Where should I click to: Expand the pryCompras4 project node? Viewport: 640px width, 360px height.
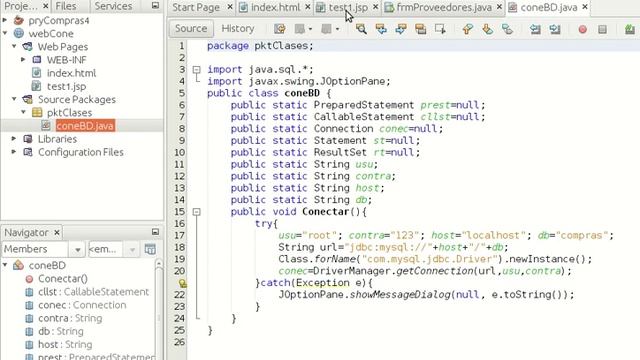coord(5,20)
